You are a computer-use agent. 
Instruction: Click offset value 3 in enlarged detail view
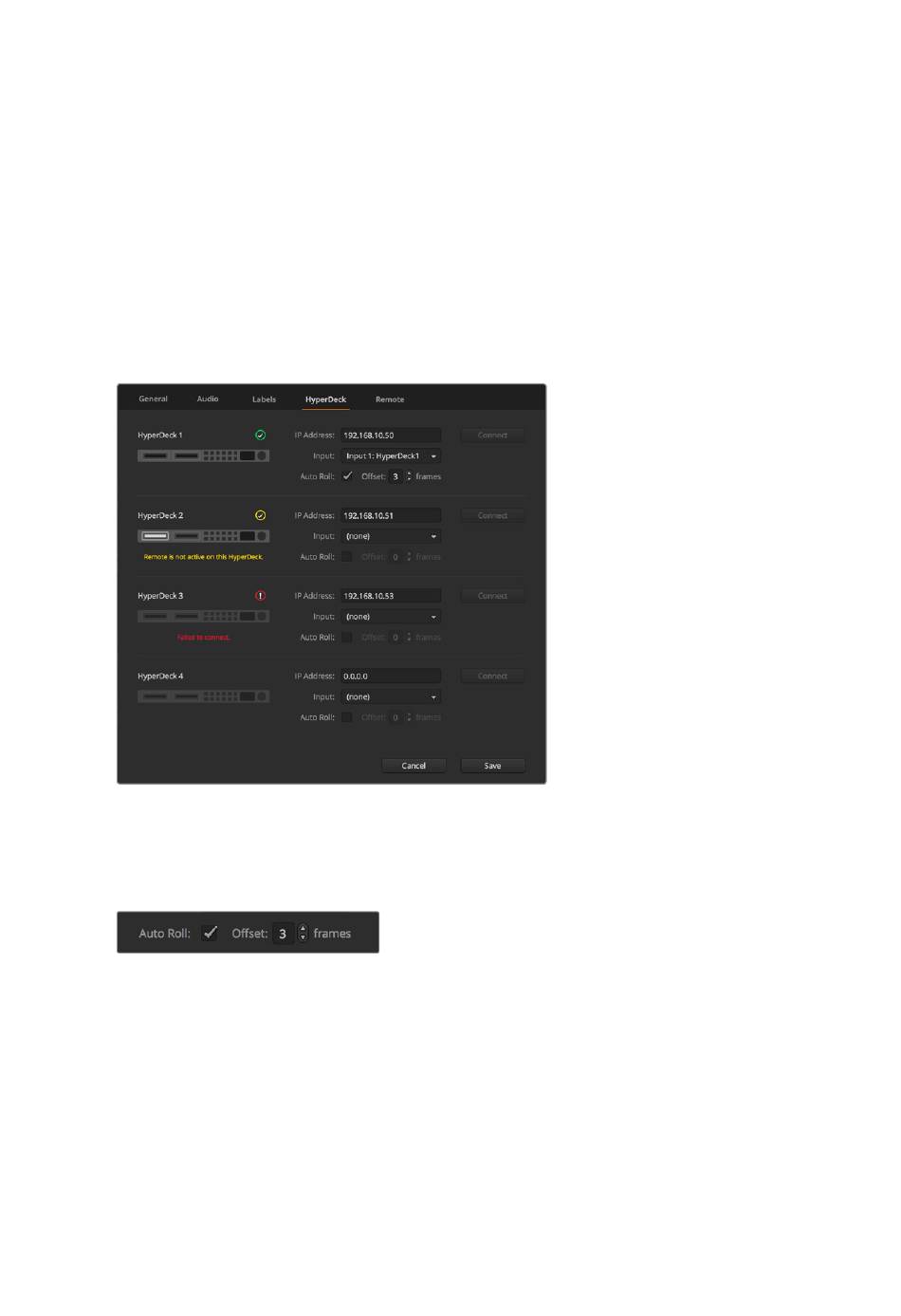pyautogui.click(x=283, y=934)
